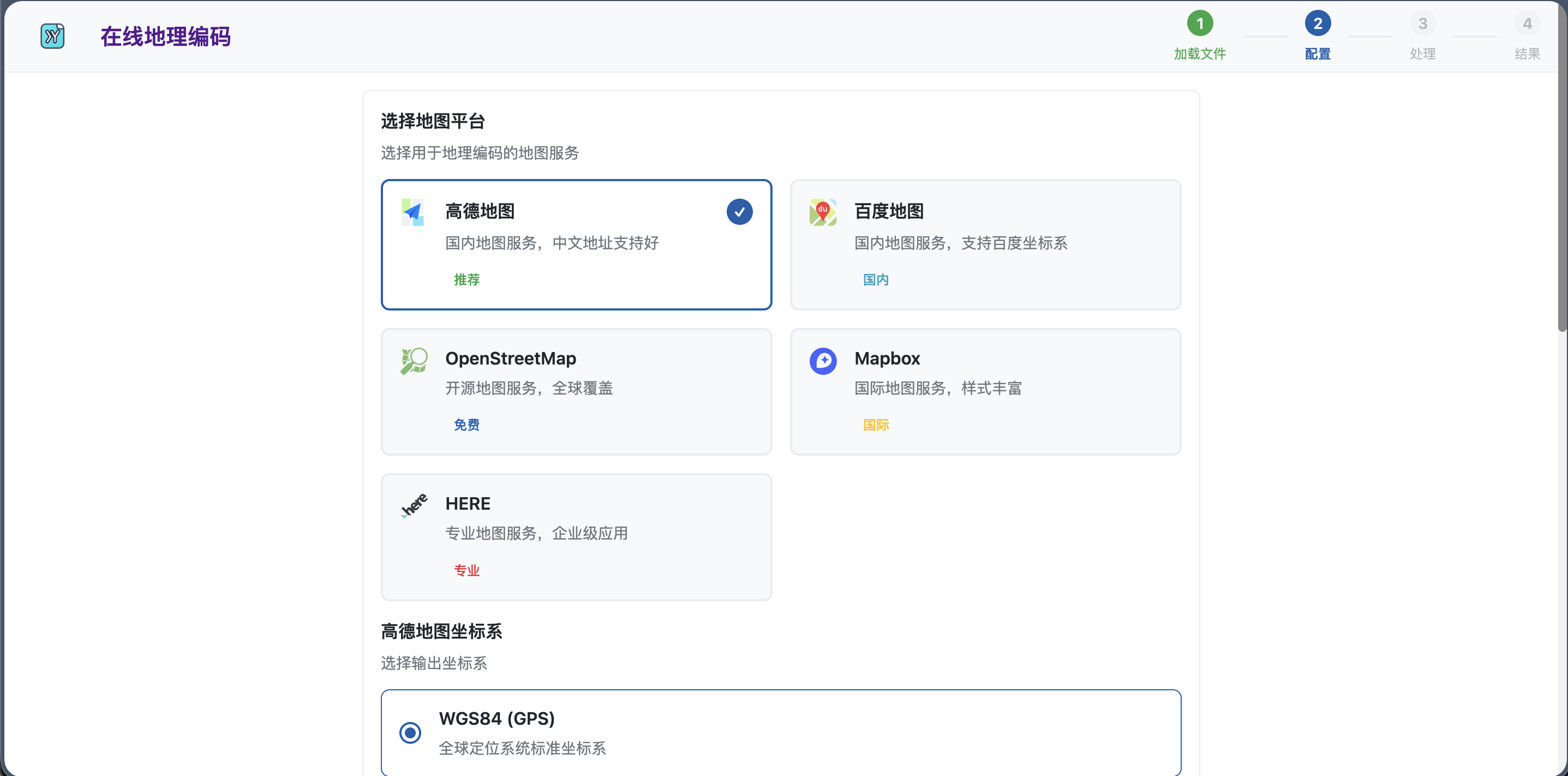Open step 2 配置

(1318, 23)
